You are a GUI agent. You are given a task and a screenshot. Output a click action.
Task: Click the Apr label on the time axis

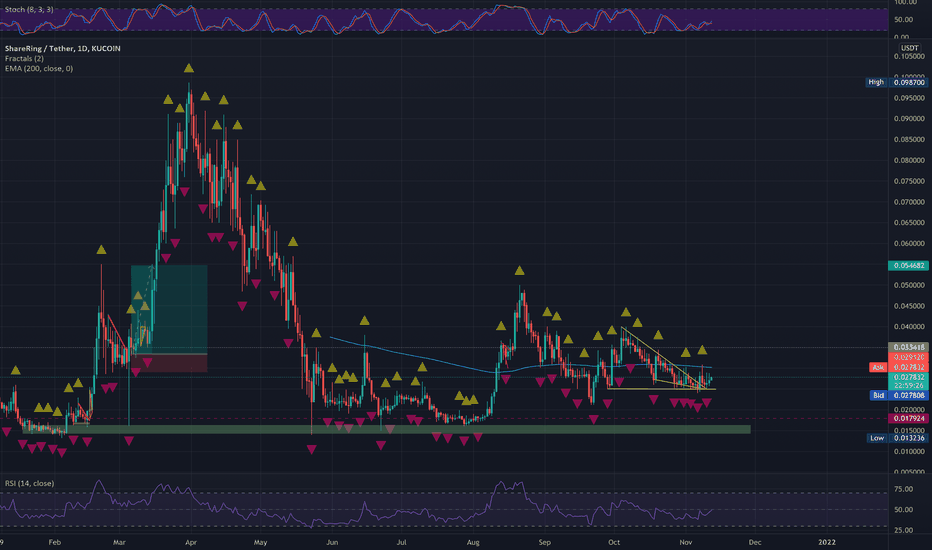190,542
